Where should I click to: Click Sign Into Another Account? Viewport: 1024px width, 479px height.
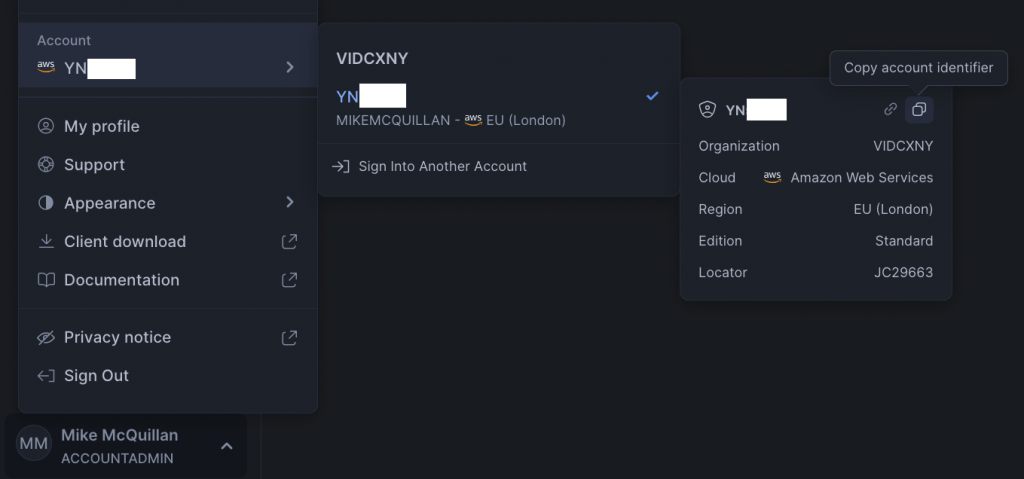[442, 166]
